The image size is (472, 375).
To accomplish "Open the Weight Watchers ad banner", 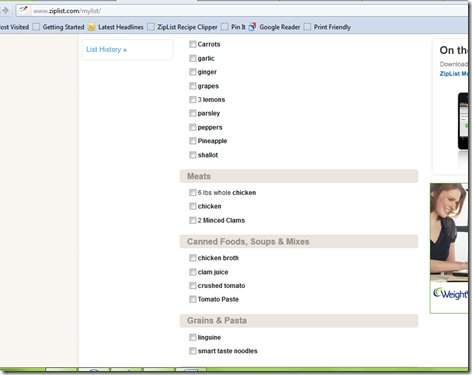I will pos(449,248).
